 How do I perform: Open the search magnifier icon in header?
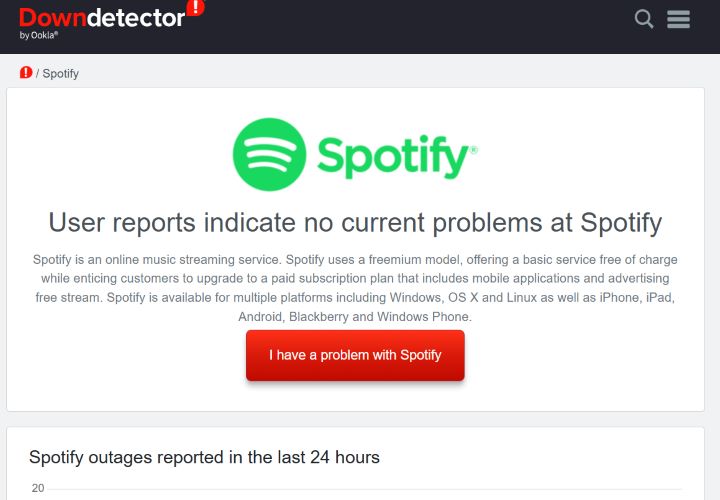(644, 19)
